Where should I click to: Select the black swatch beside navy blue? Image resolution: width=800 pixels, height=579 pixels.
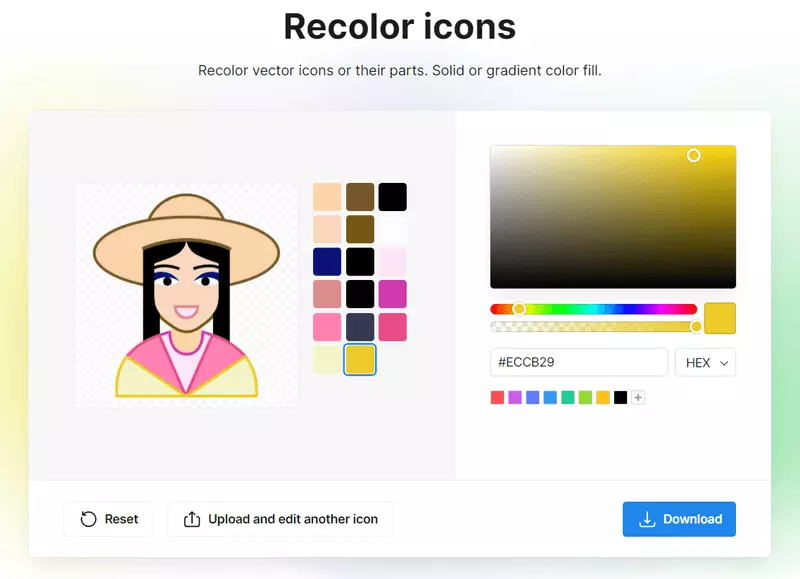coord(360,262)
